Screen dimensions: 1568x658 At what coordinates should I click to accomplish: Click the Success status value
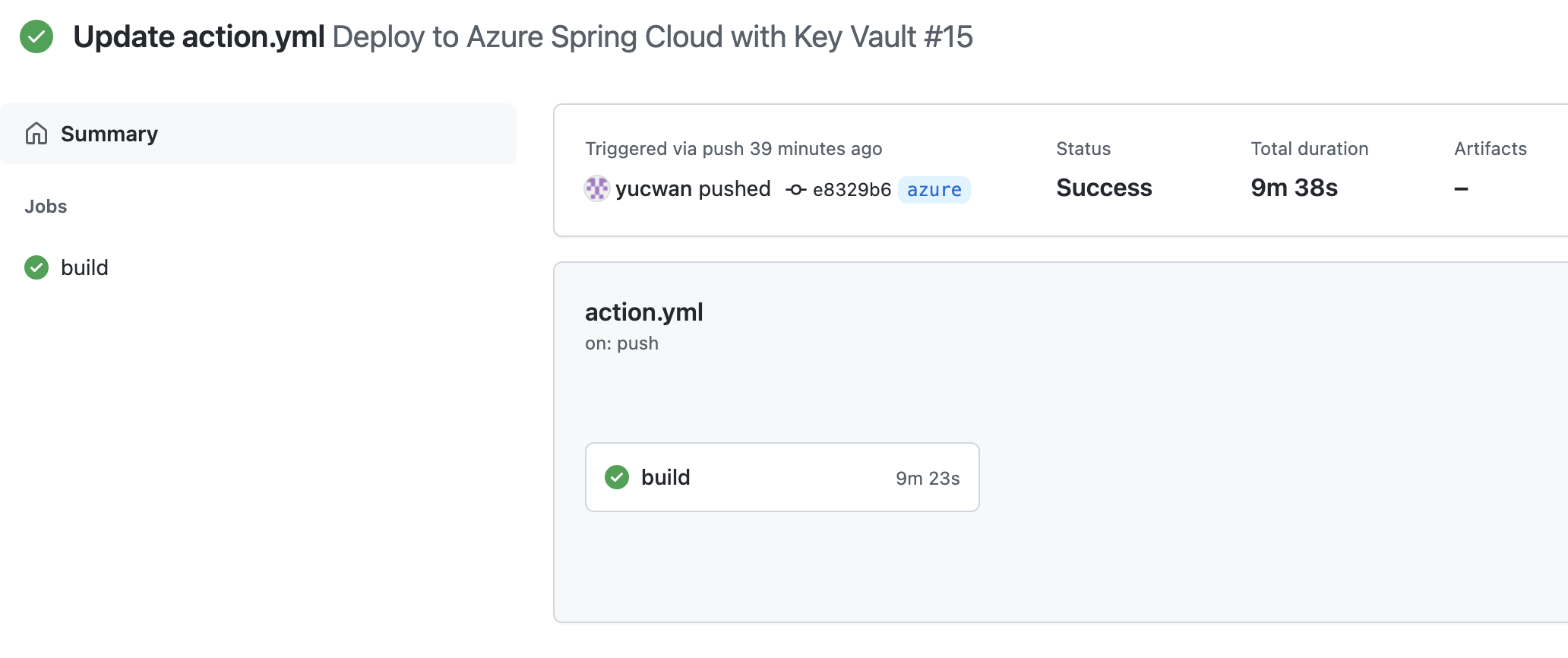tap(1104, 188)
